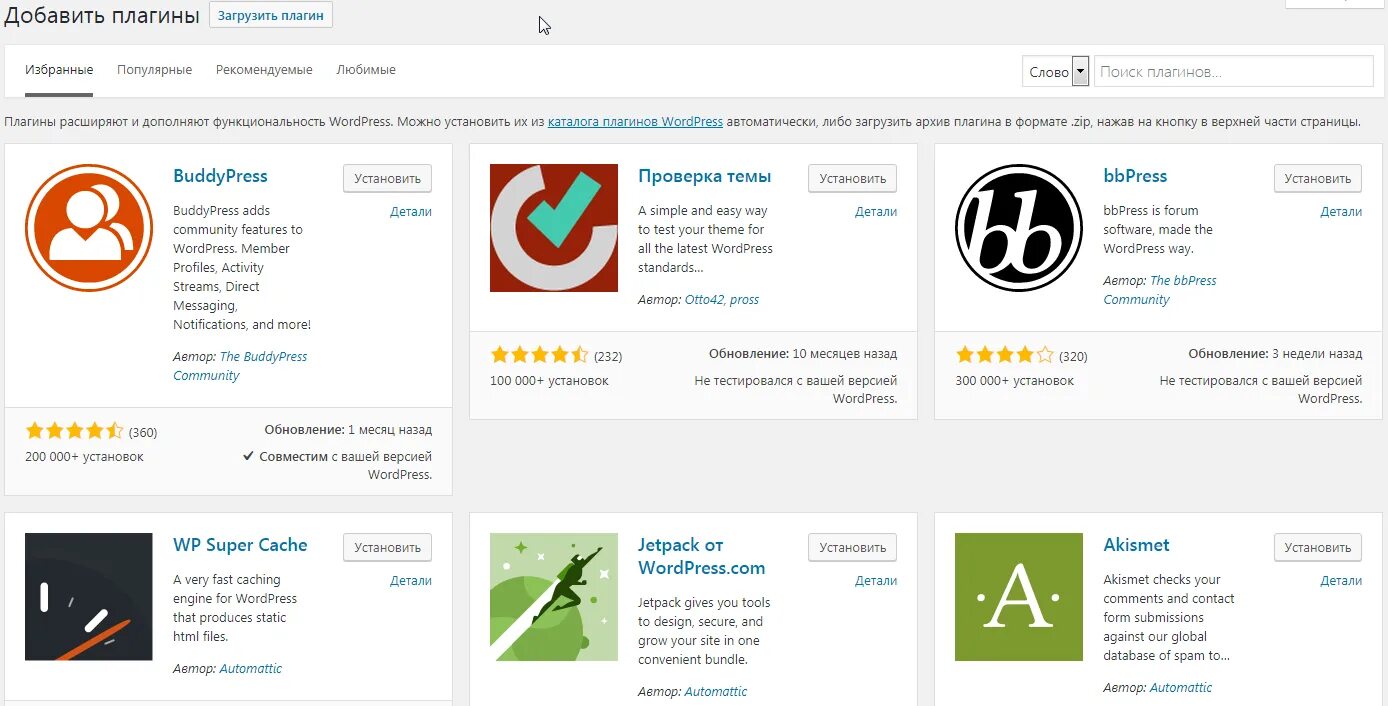Screen dimensions: 1388x706
Task: Click the 300 000+ установок text
Action: click(x=1014, y=380)
